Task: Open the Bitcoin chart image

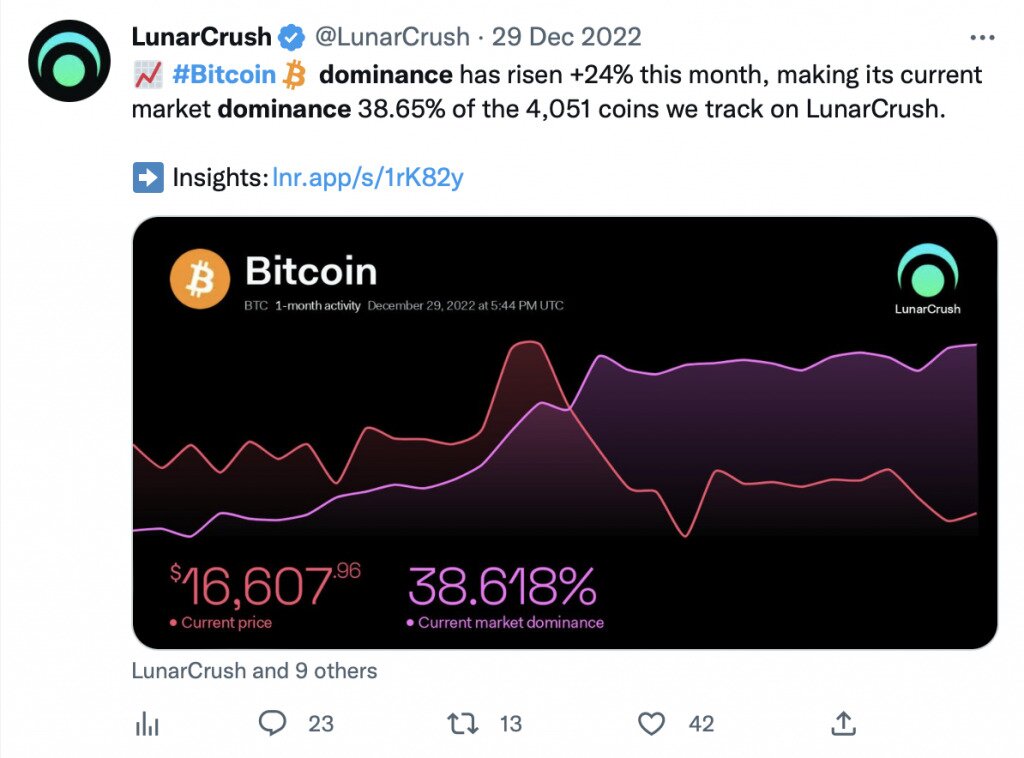Action: coord(565,430)
